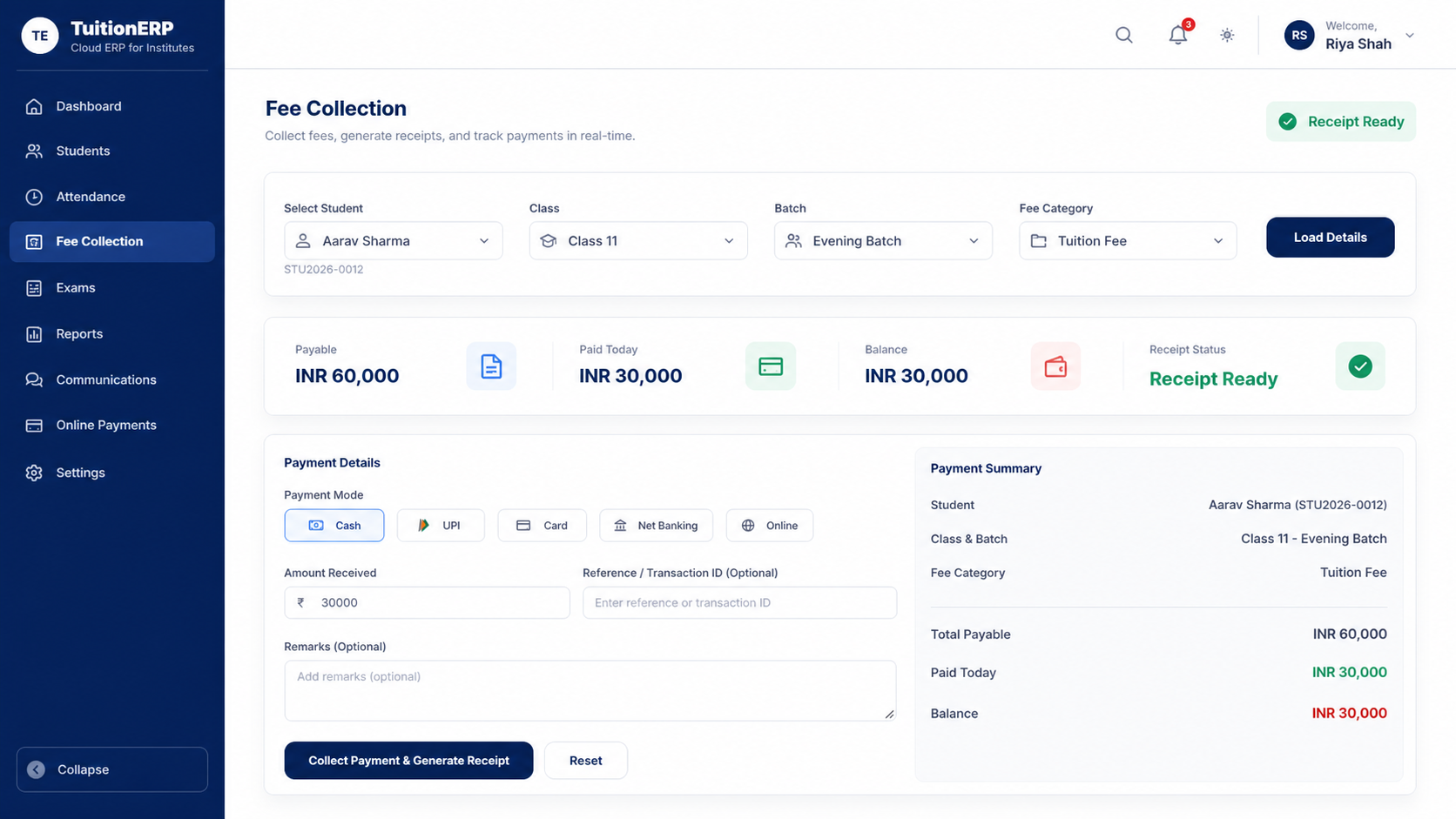This screenshot has height=819, width=1456.
Task: Open the Evening Batch dropdown
Action: tap(883, 241)
